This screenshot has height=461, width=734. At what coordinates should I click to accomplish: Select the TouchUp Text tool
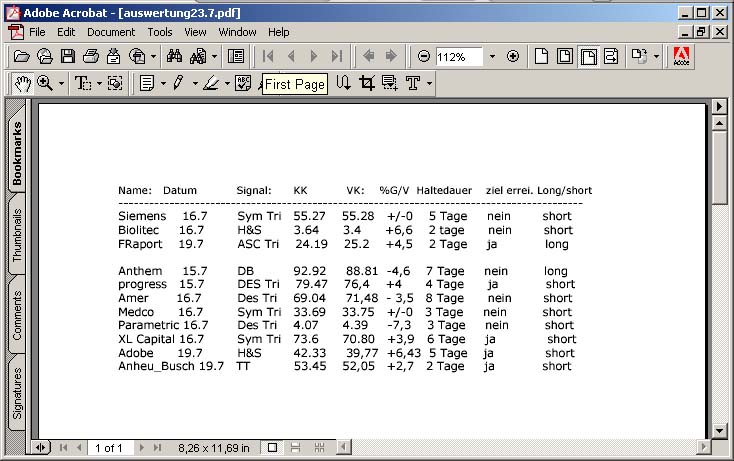coord(413,84)
